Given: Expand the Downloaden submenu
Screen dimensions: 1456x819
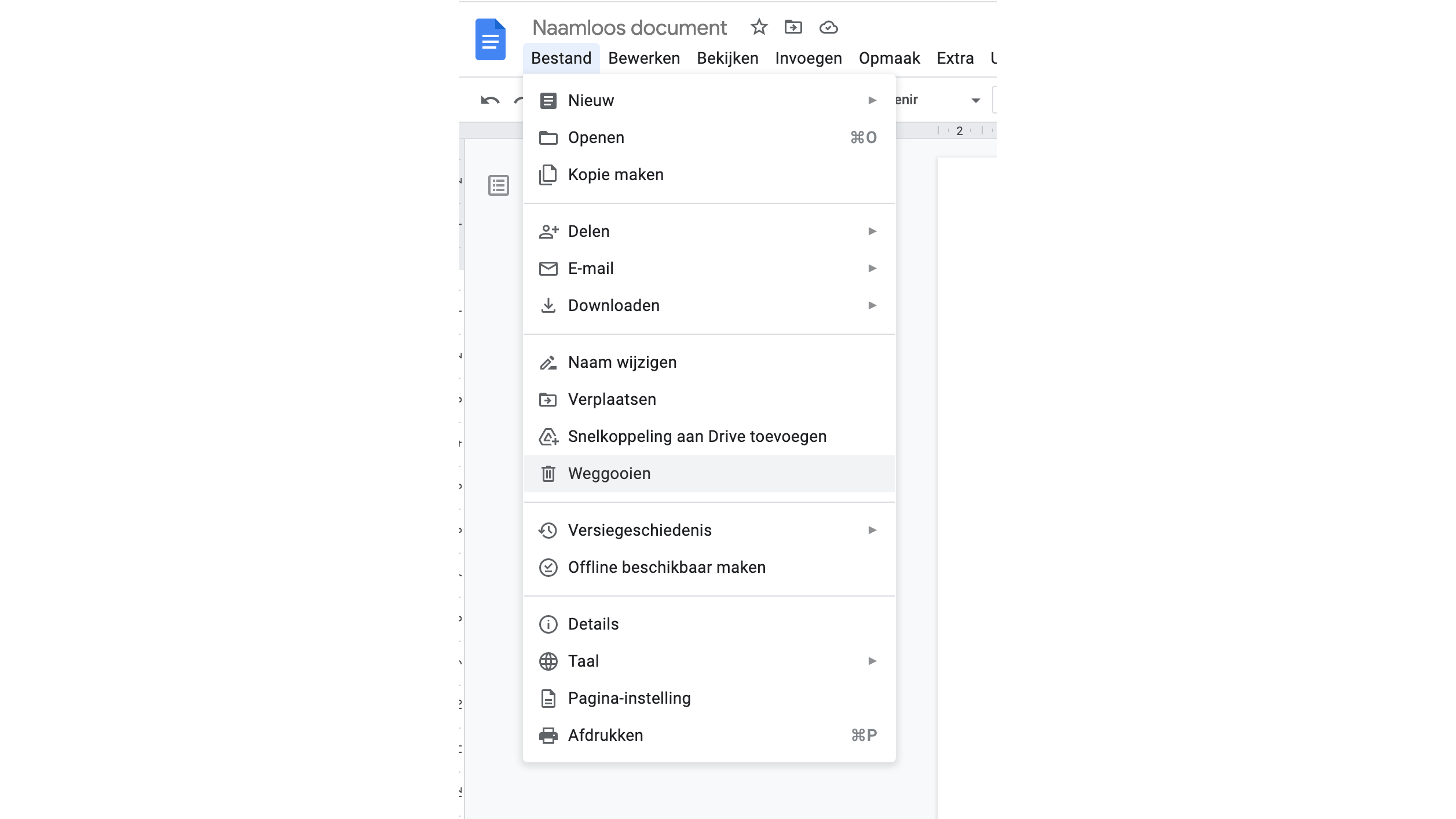Looking at the screenshot, I should tap(872, 306).
